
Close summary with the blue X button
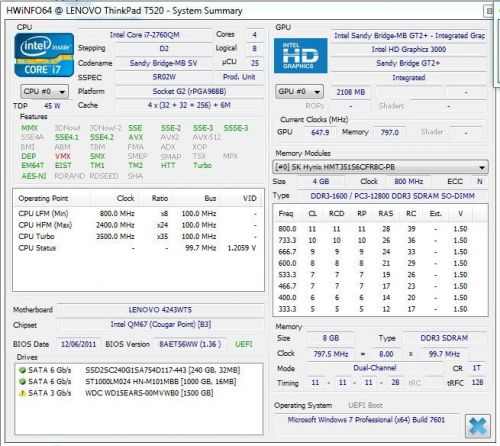click(x=478, y=426)
